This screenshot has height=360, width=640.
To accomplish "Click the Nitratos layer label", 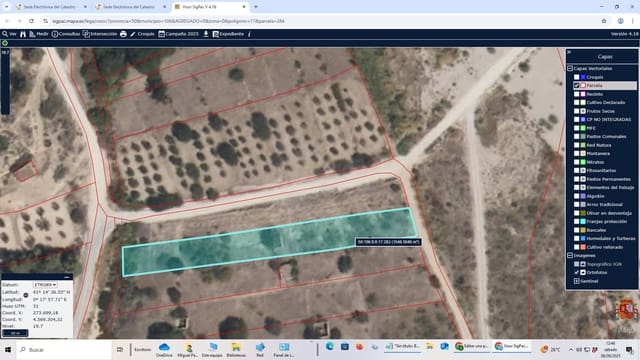I will tap(595, 162).
